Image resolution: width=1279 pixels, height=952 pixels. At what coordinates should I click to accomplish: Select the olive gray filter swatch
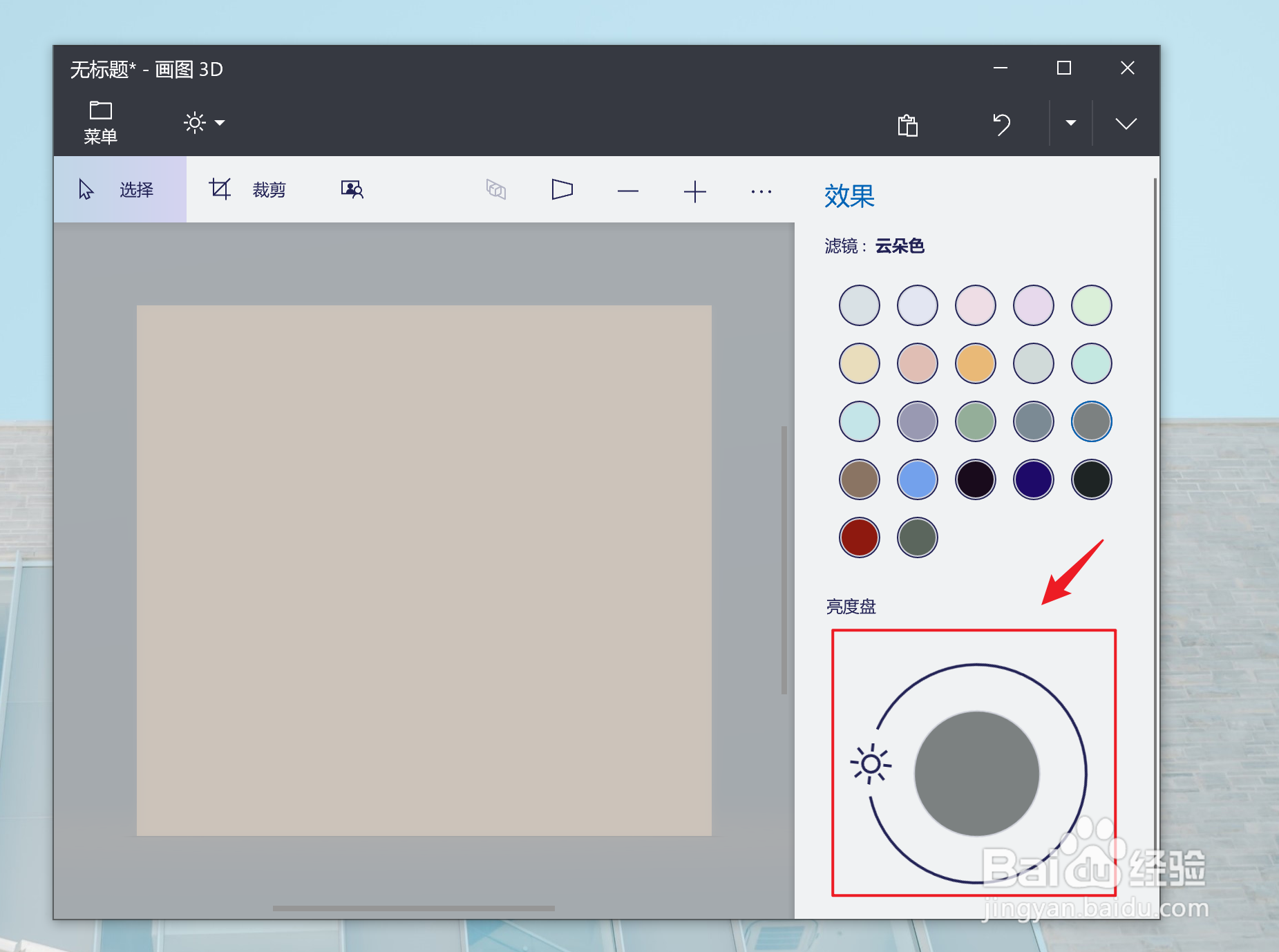click(x=918, y=537)
